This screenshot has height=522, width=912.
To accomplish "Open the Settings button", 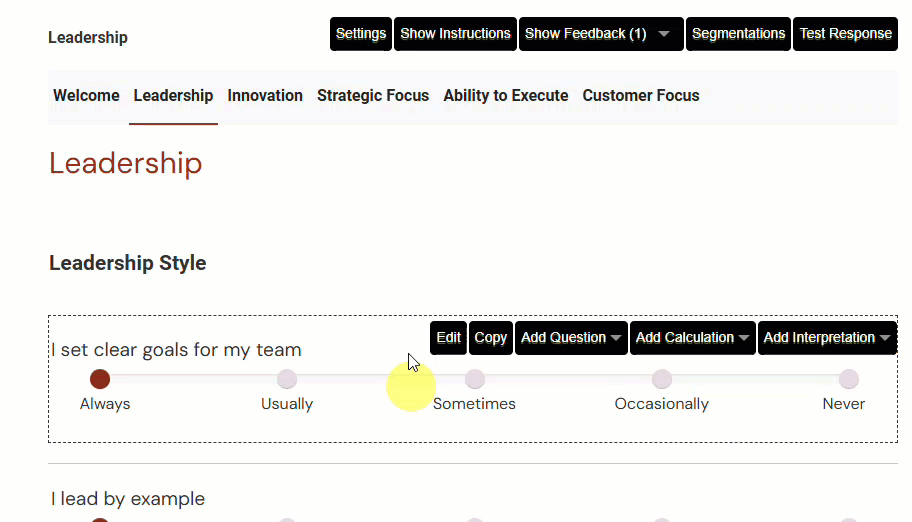I will pos(360,34).
